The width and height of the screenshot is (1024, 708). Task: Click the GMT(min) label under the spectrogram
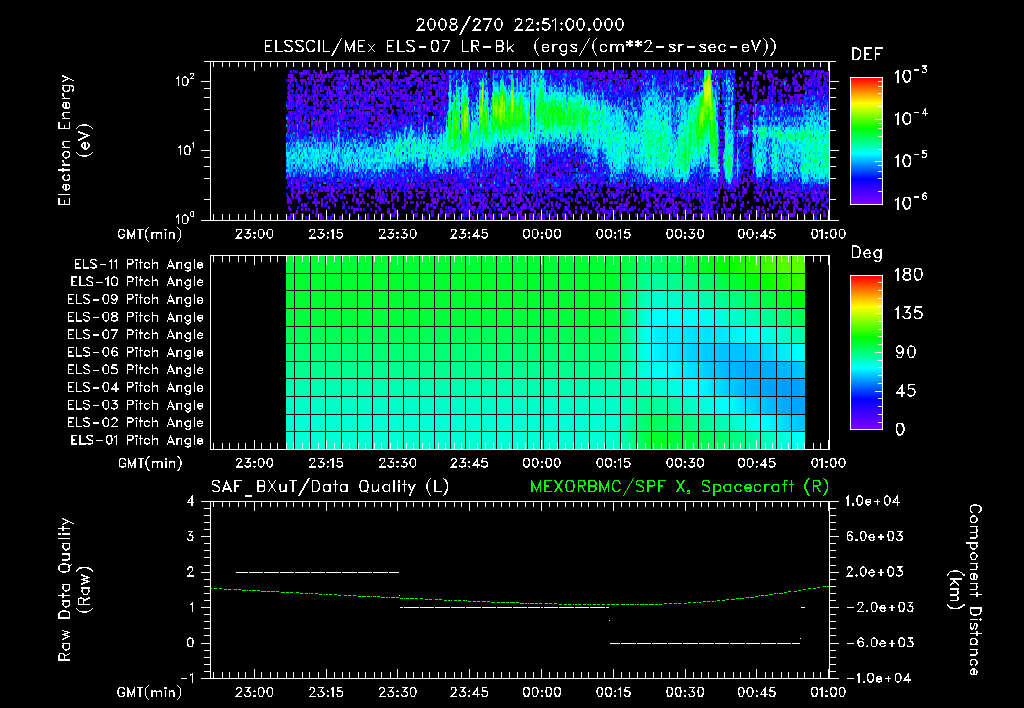(x=149, y=234)
